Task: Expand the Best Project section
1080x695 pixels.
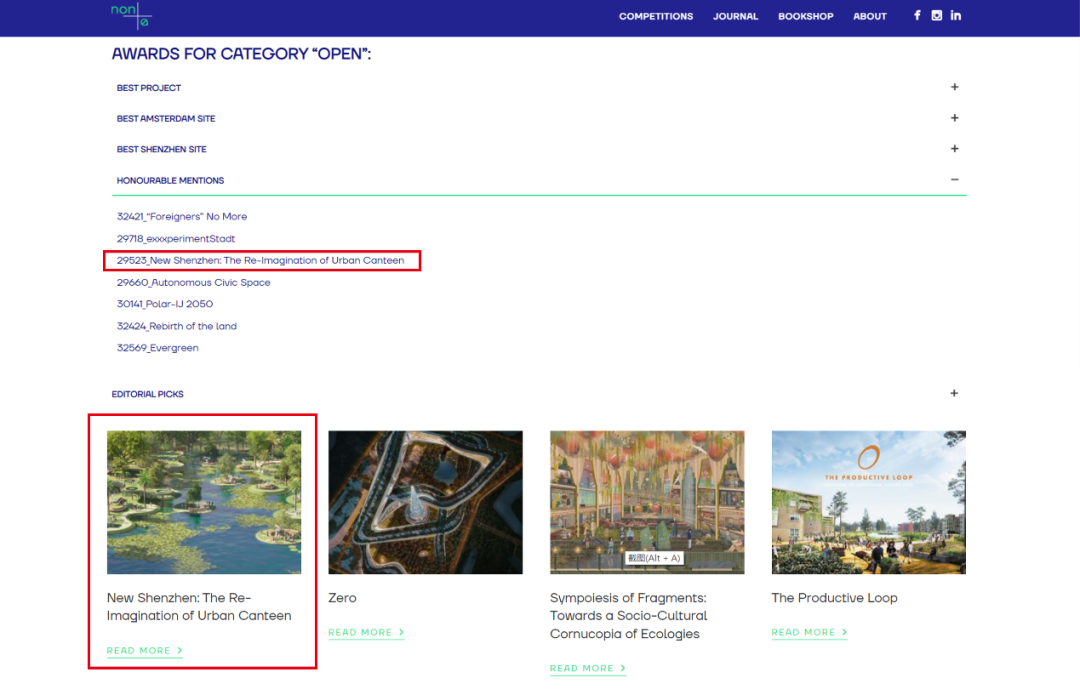Action: click(x=954, y=87)
